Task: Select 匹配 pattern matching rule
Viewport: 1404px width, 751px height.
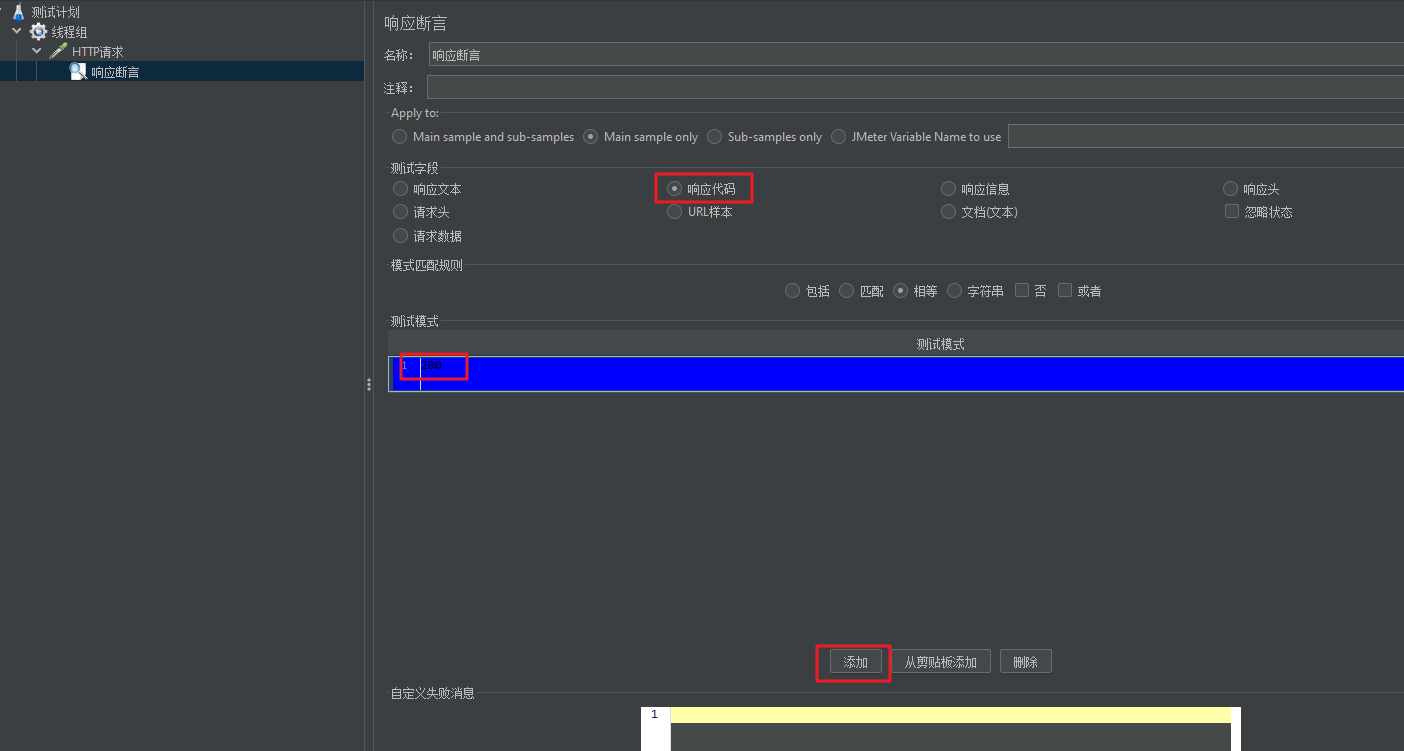Action: pyautogui.click(x=861, y=291)
